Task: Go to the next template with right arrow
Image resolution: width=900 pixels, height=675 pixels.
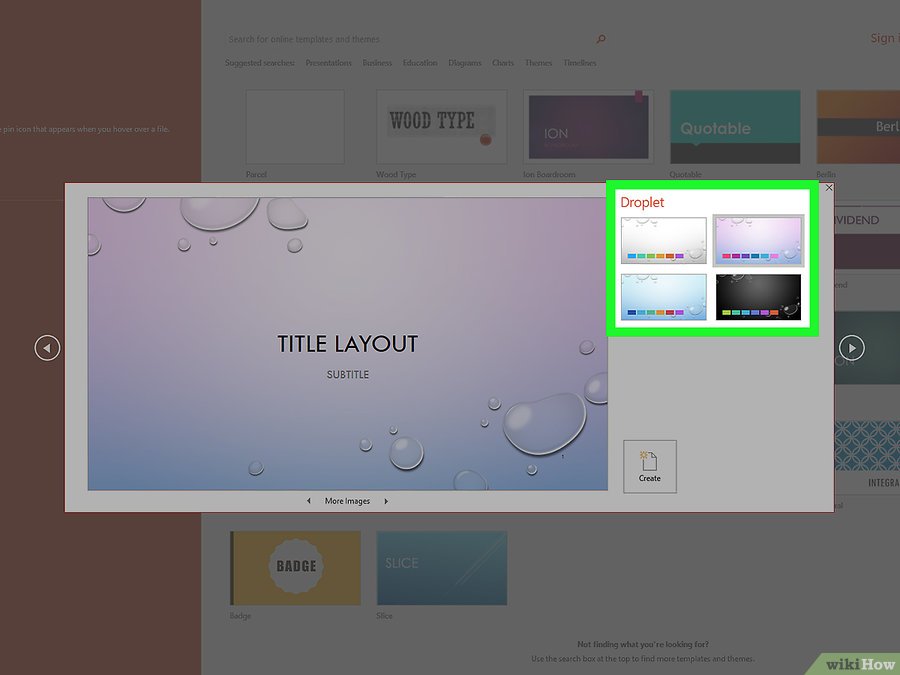Action: click(x=851, y=348)
